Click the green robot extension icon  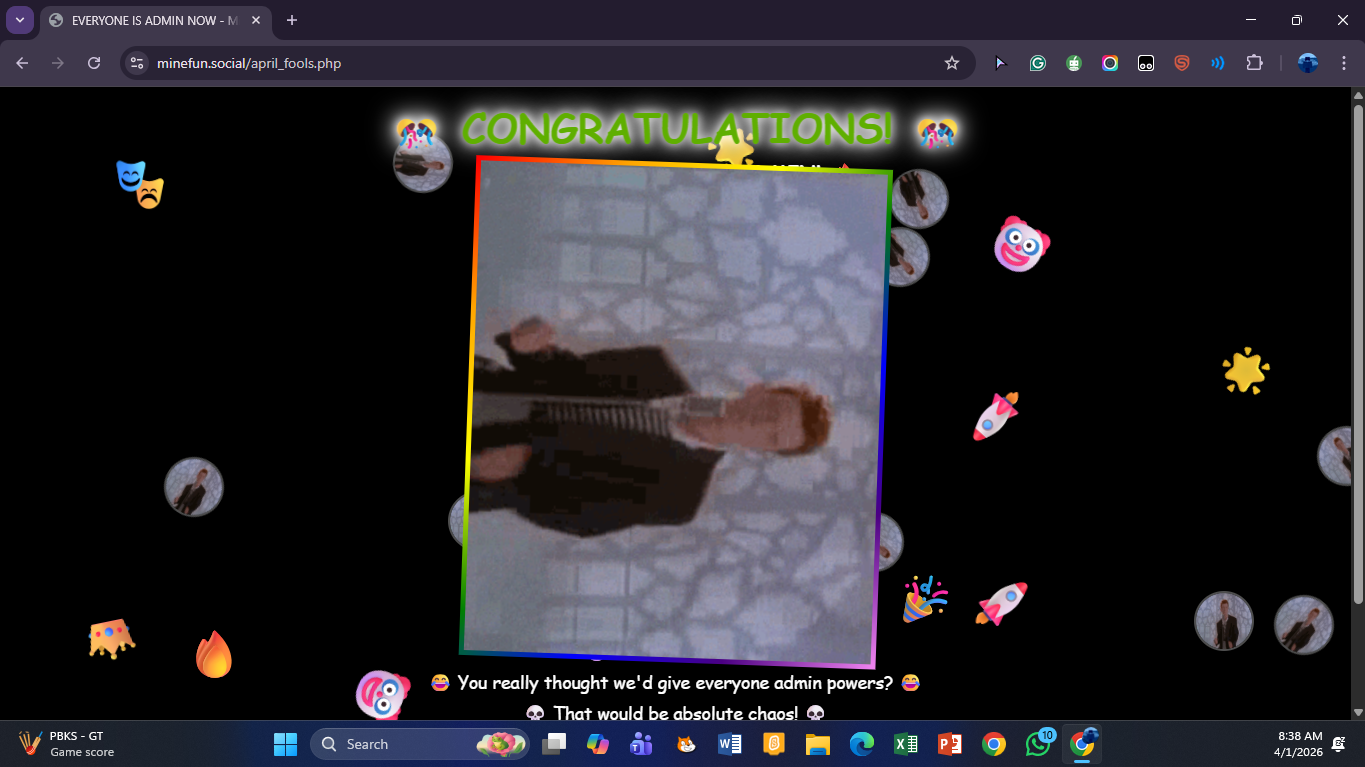click(1073, 63)
